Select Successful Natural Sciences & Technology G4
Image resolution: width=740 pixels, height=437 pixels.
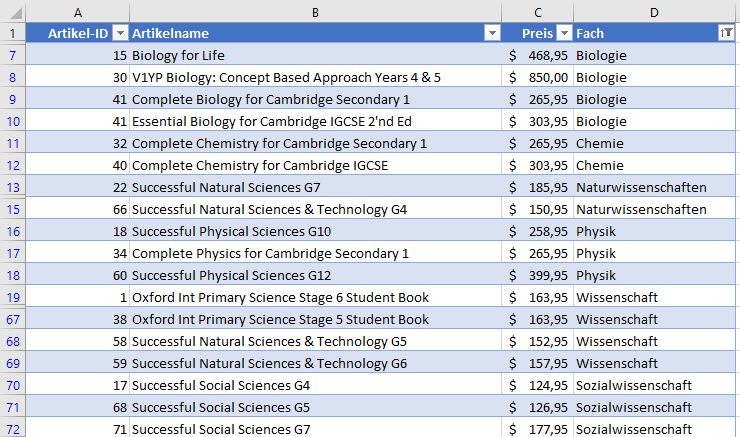pos(315,209)
